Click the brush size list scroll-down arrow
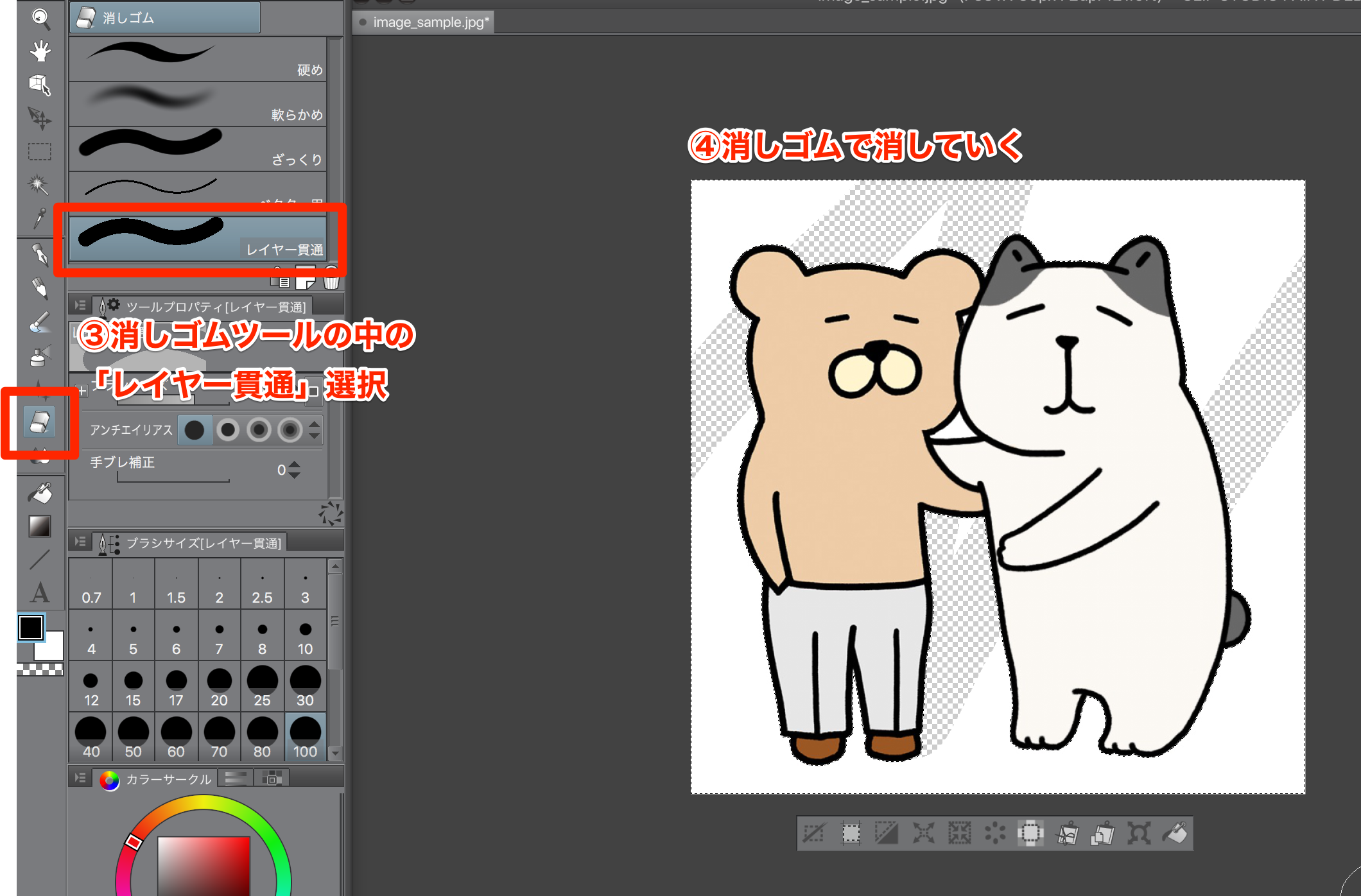 tap(335, 754)
